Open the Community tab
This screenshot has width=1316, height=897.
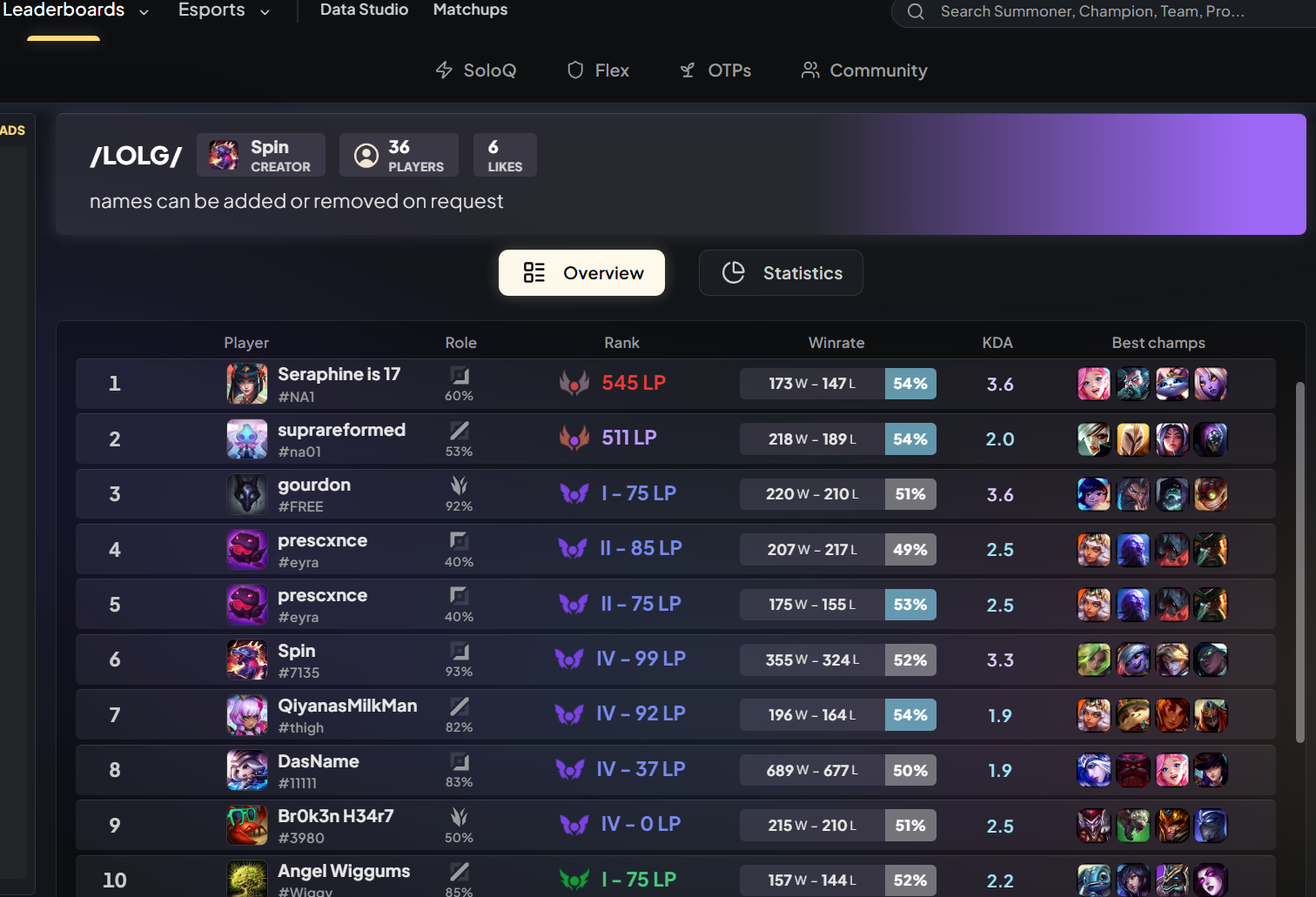864,70
